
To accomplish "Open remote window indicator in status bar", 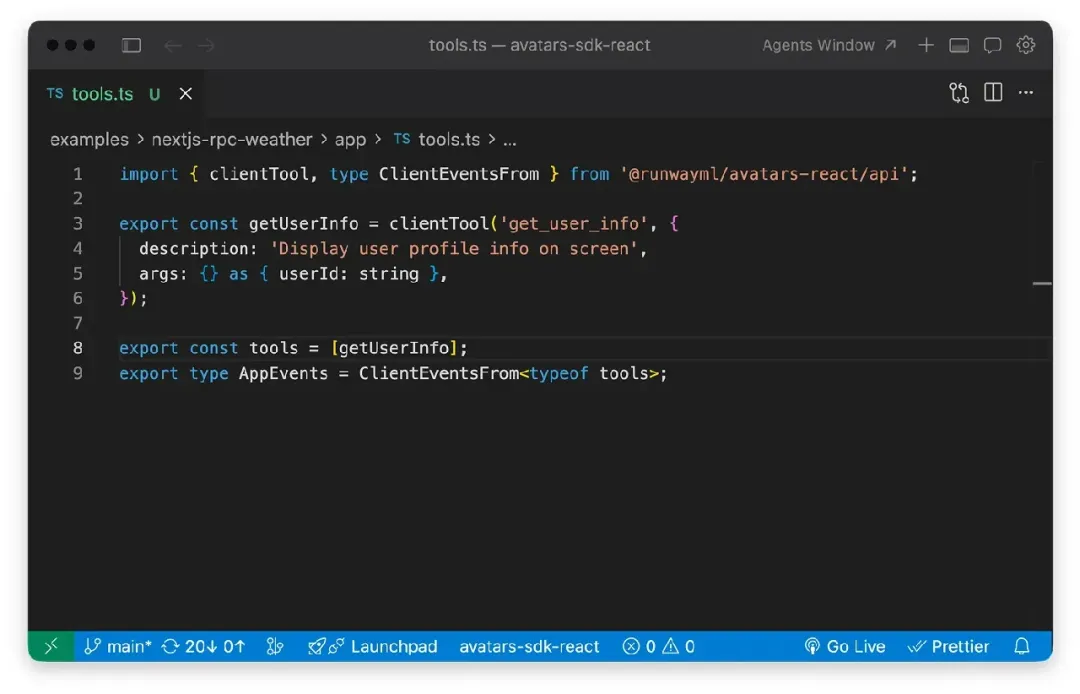I will (51, 646).
